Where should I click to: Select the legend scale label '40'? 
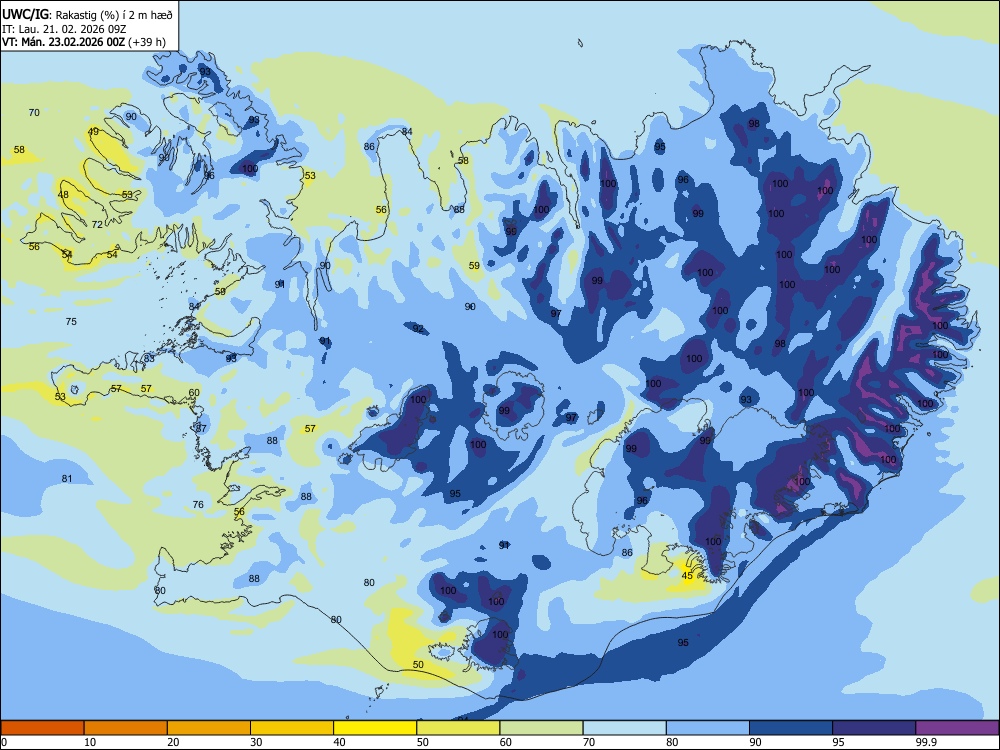(x=339, y=742)
